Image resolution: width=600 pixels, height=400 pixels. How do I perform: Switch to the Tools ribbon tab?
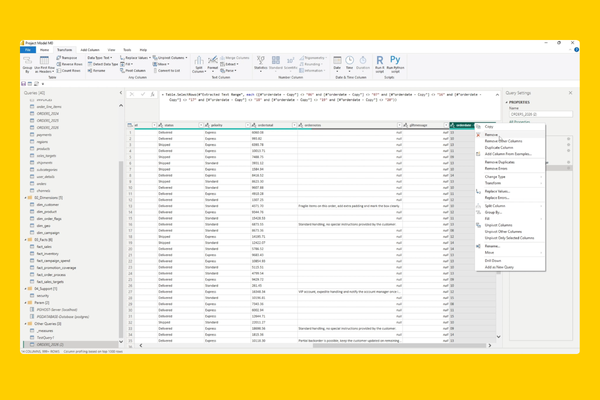[x=127, y=50]
